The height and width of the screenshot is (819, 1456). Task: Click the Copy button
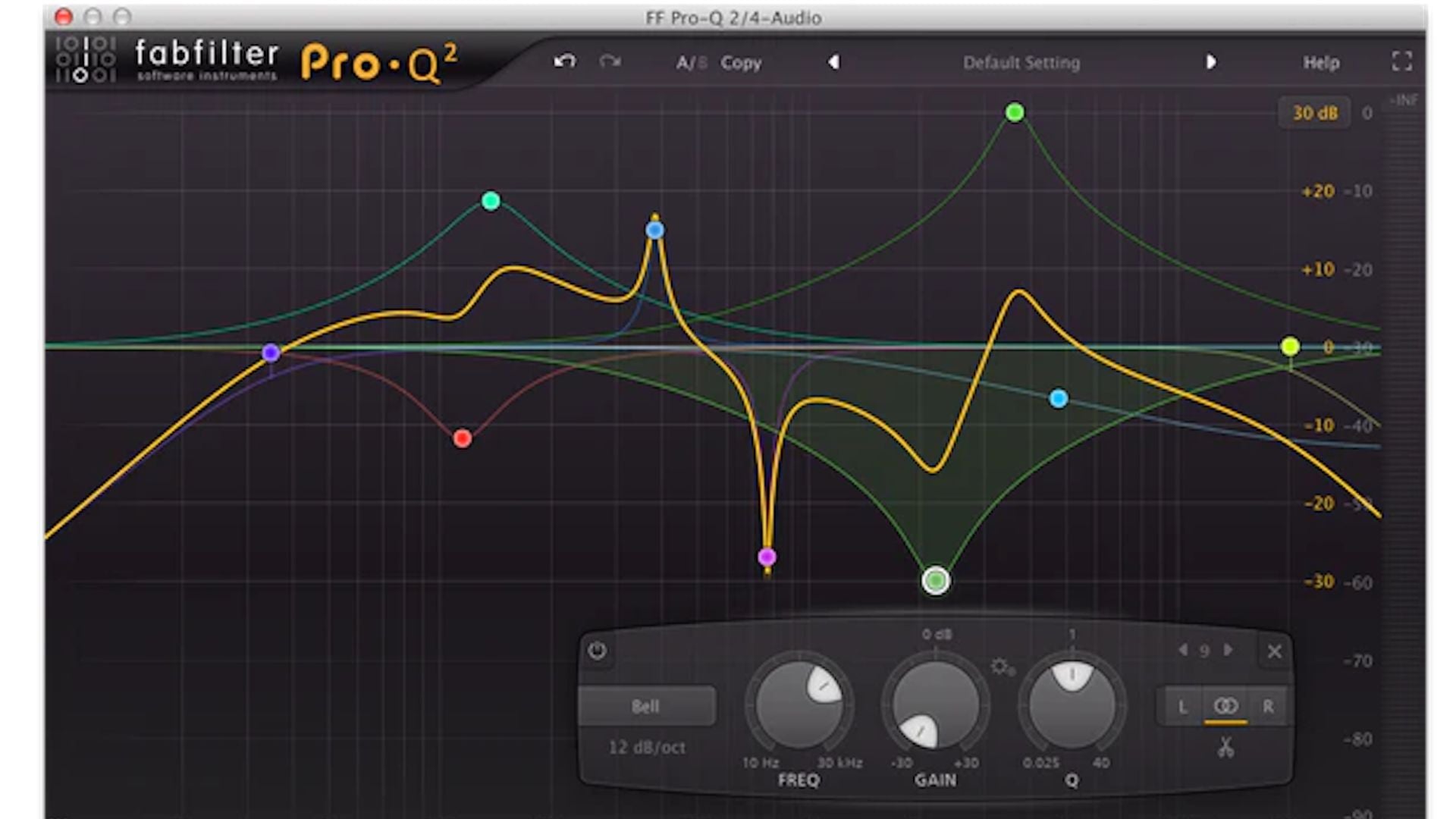coord(741,63)
